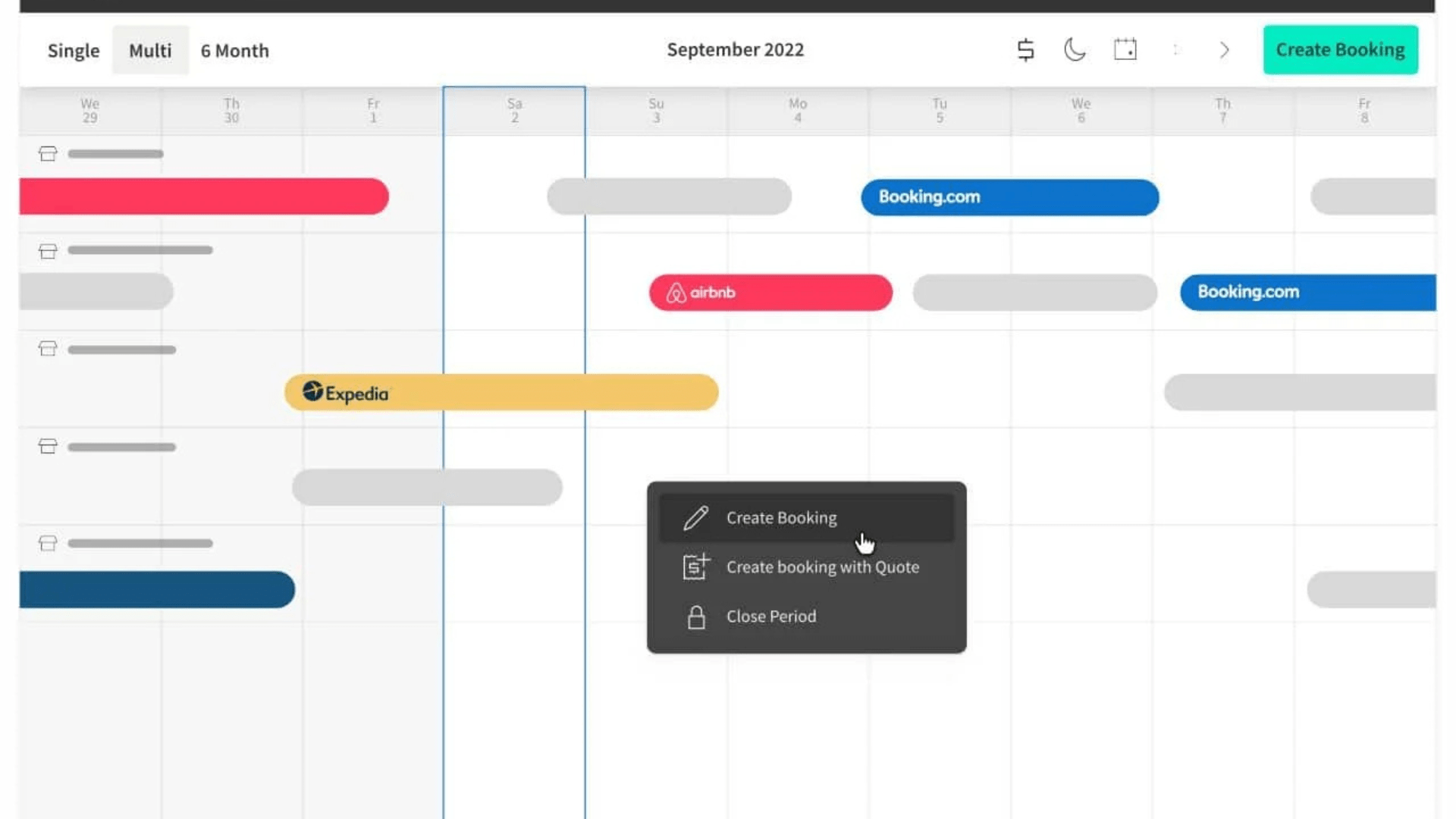The image size is (1456, 819).
Task: Click the September 2022 month label
Action: coord(735,50)
